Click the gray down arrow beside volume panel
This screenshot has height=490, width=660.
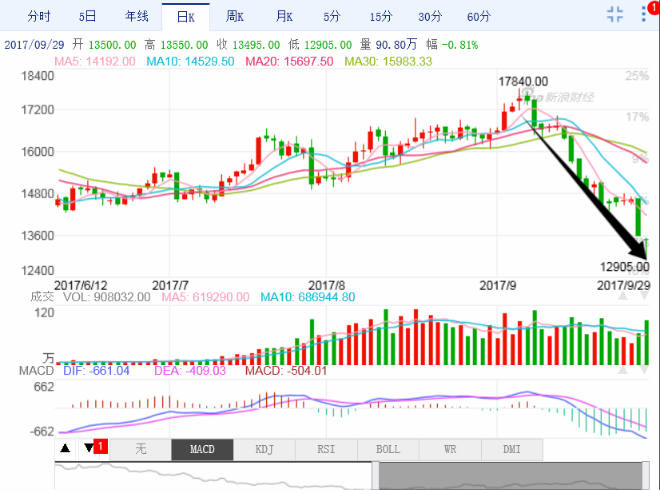coord(644,296)
